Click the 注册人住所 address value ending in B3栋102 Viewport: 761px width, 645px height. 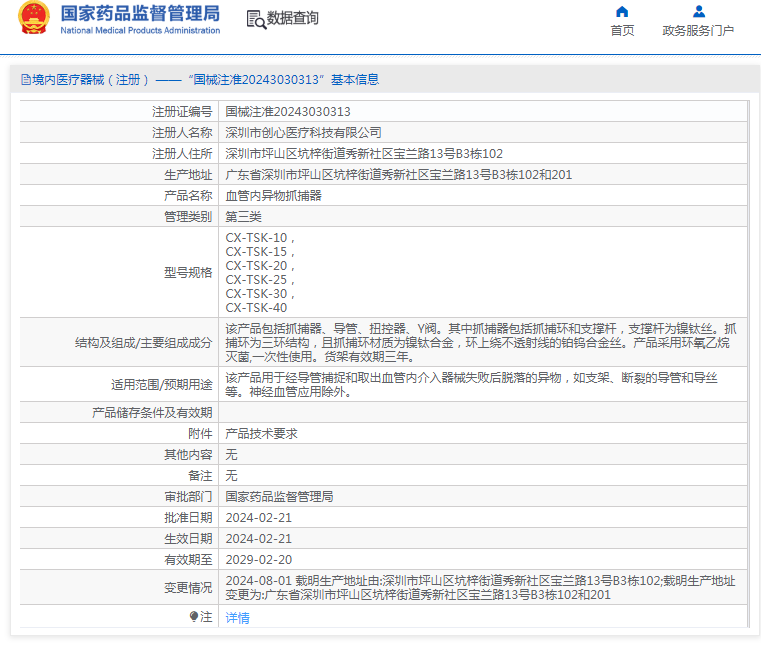click(364, 154)
